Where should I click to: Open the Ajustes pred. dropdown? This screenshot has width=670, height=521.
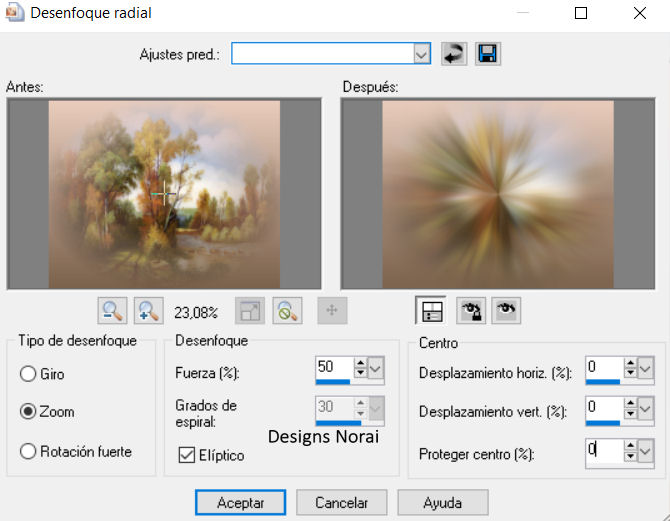(421, 54)
